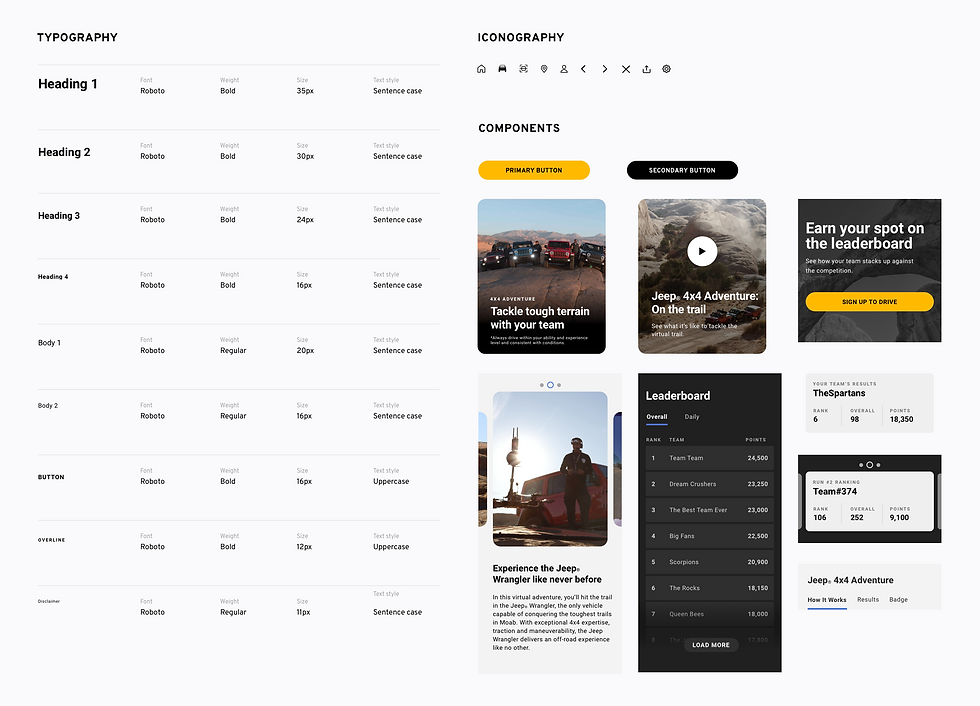Click the user profile icon
This screenshot has height=706, width=980.
click(564, 69)
